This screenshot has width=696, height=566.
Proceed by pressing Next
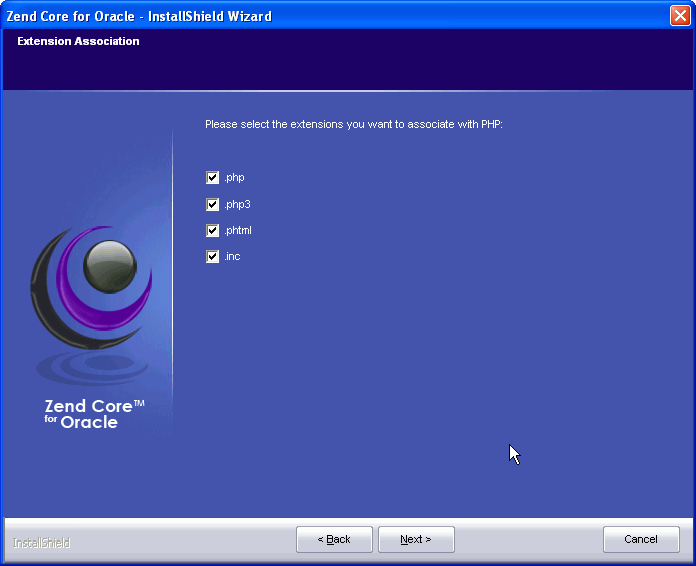point(416,539)
